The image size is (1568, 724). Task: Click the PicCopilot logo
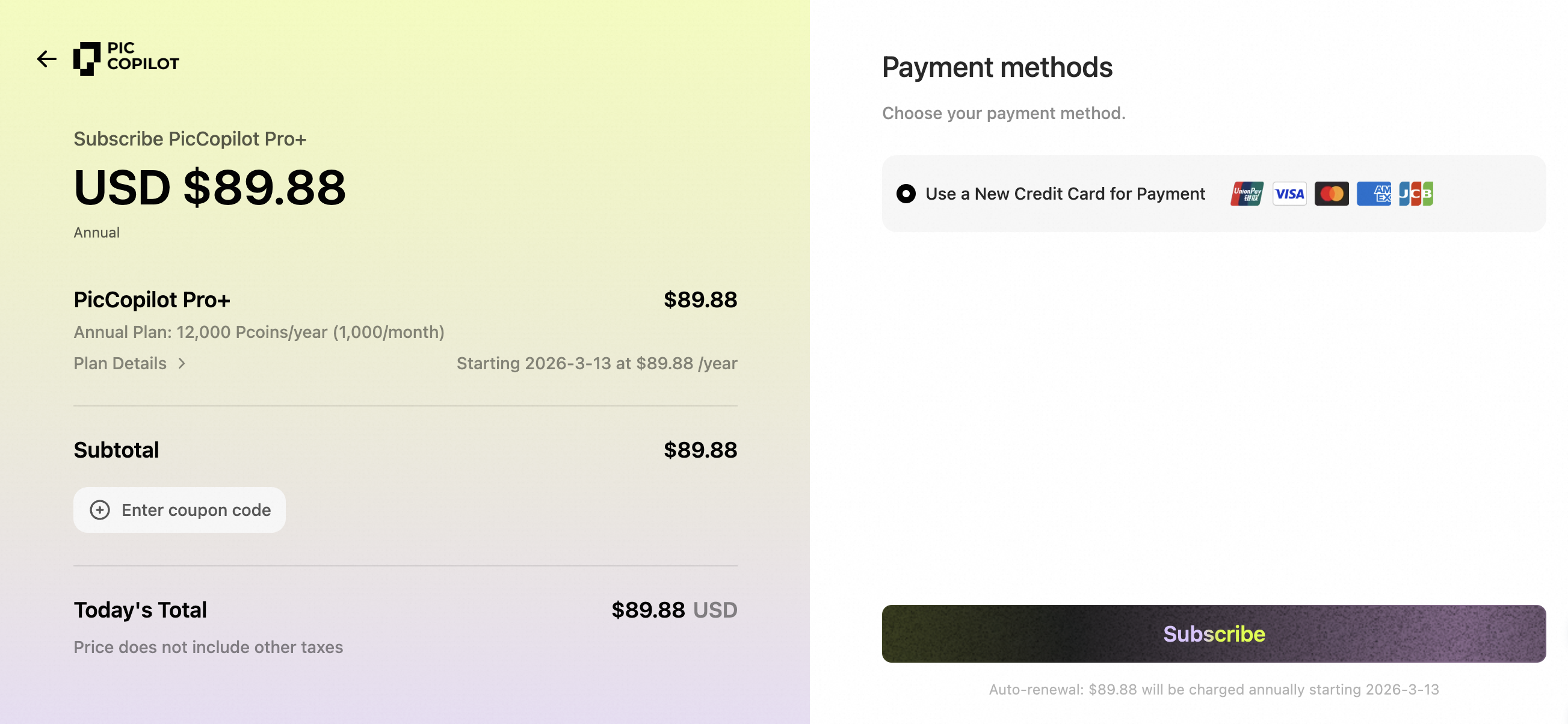pyautogui.click(x=125, y=57)
